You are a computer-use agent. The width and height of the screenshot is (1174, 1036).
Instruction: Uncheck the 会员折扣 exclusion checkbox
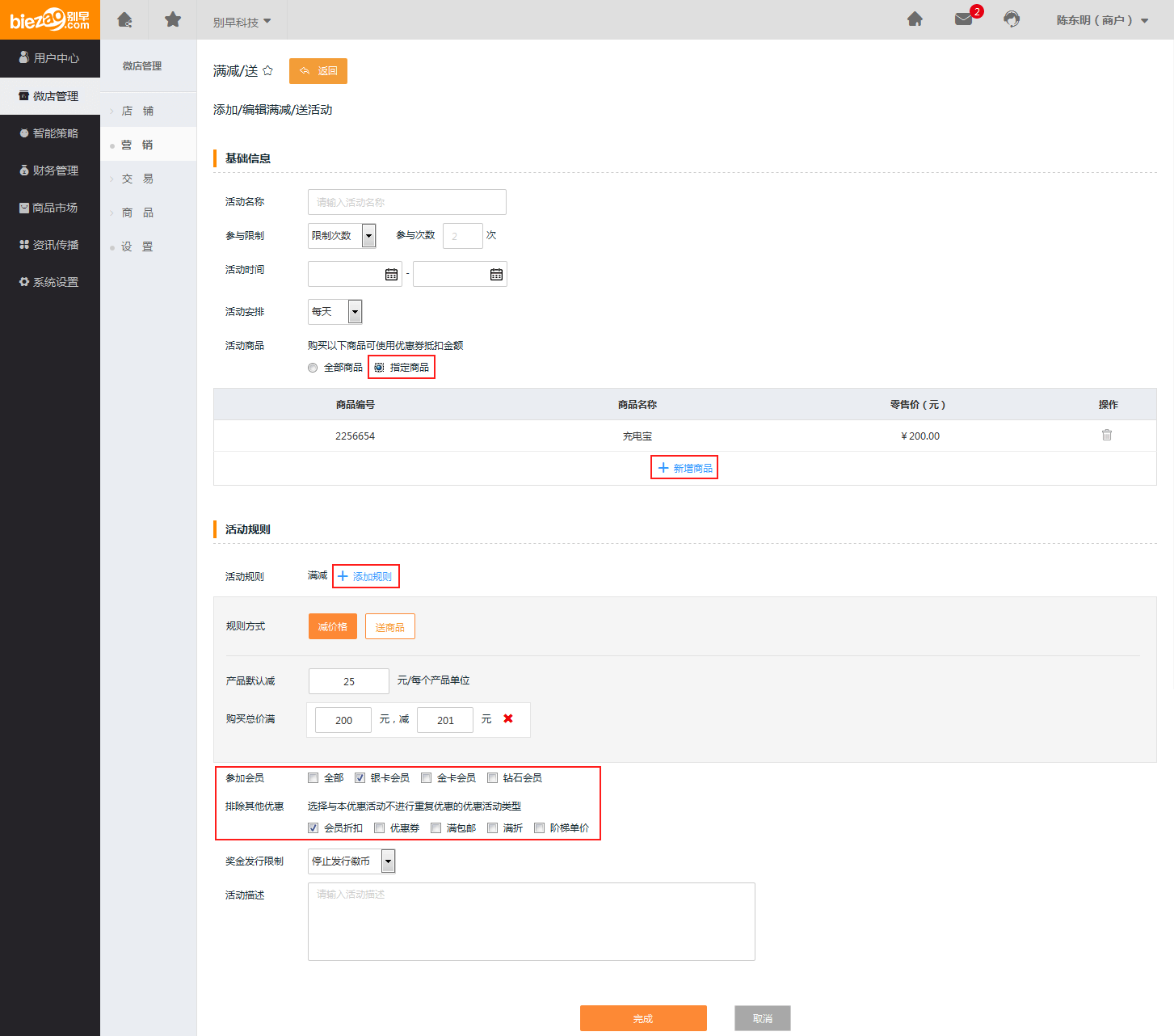313,828
